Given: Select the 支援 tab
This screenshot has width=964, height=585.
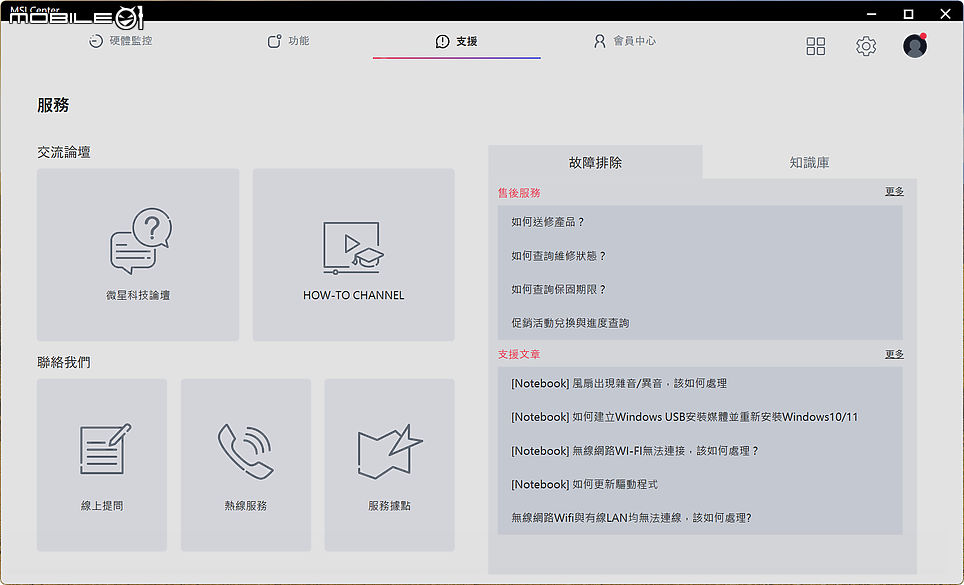Looking at the screenshot, I should (x=456, y=41).
